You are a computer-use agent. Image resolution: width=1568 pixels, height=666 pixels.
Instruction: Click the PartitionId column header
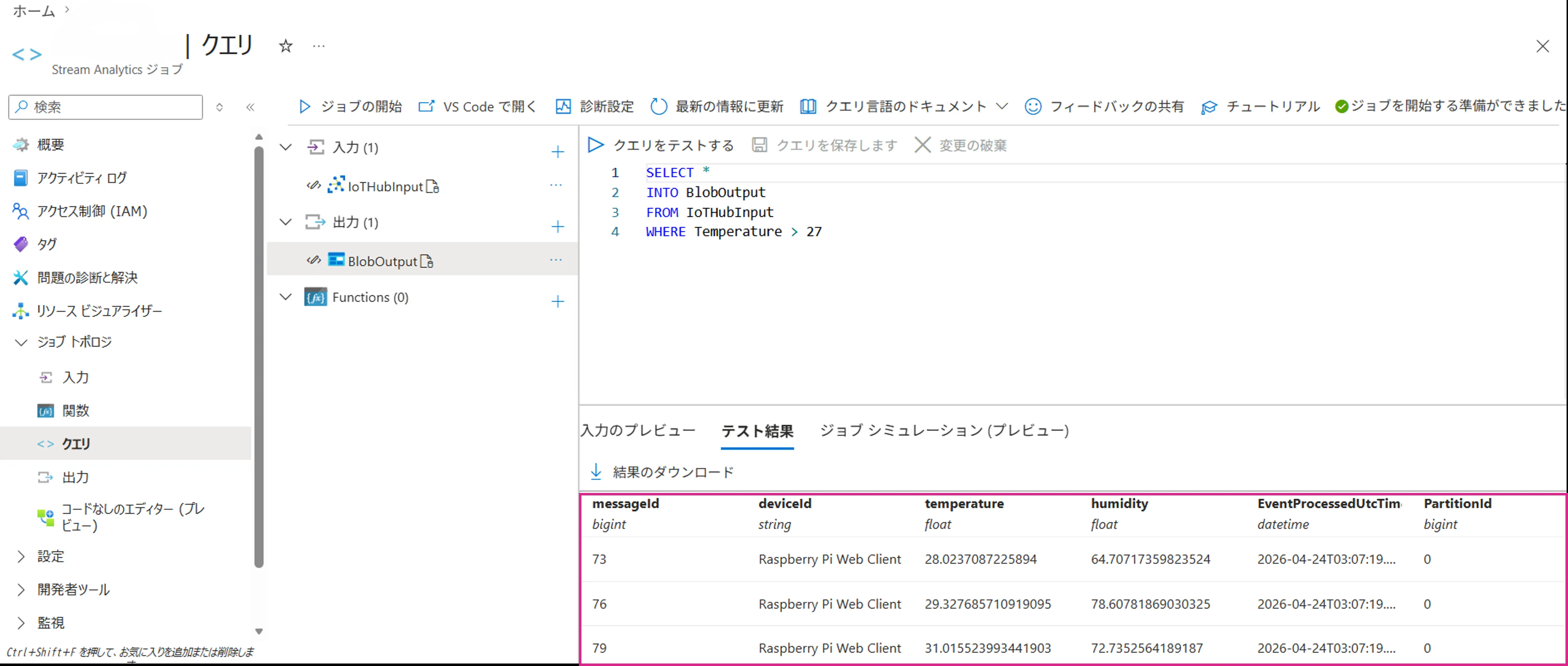1457,504
